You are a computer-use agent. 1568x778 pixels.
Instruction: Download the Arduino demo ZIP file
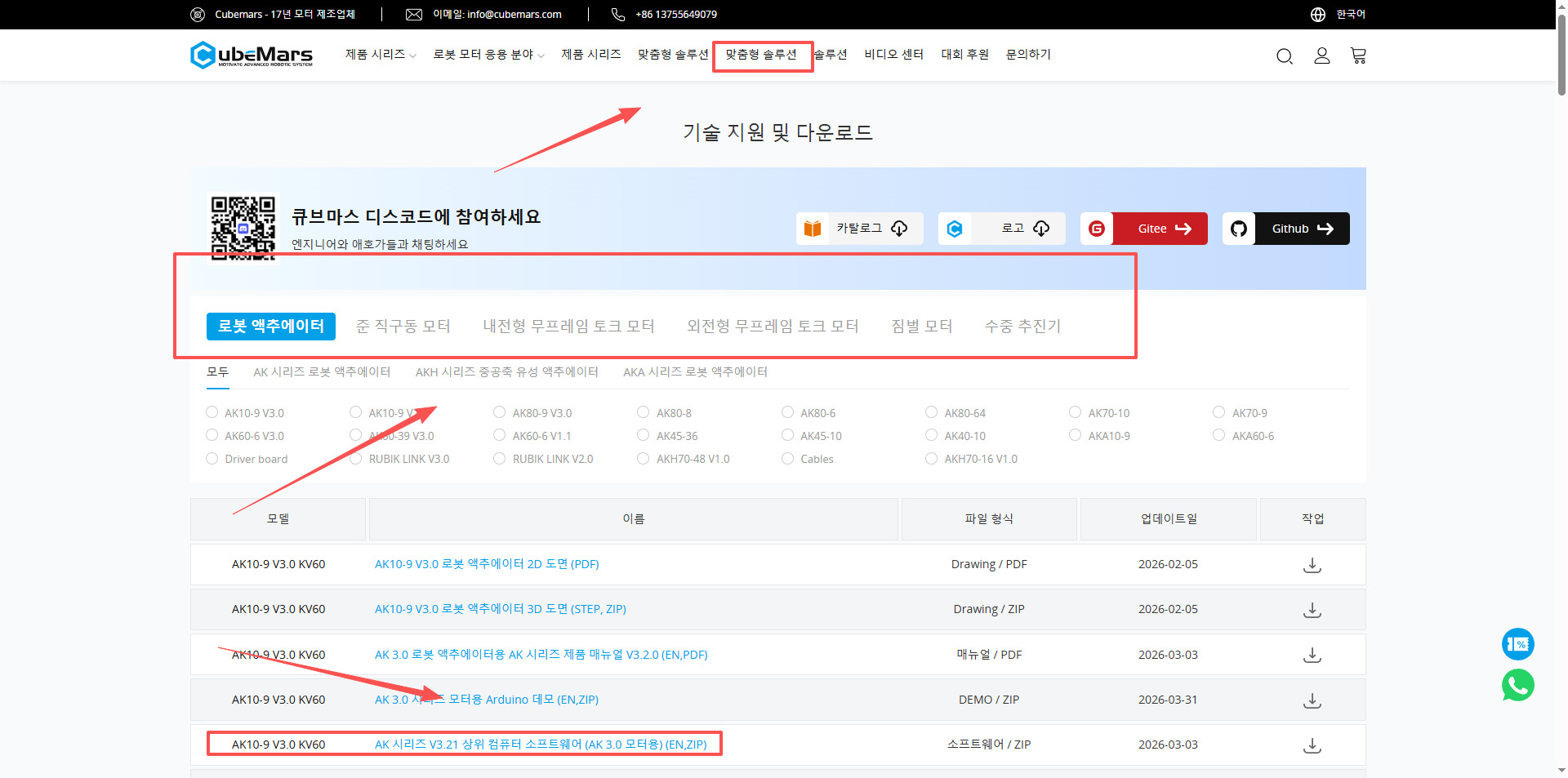(1312, 700)
